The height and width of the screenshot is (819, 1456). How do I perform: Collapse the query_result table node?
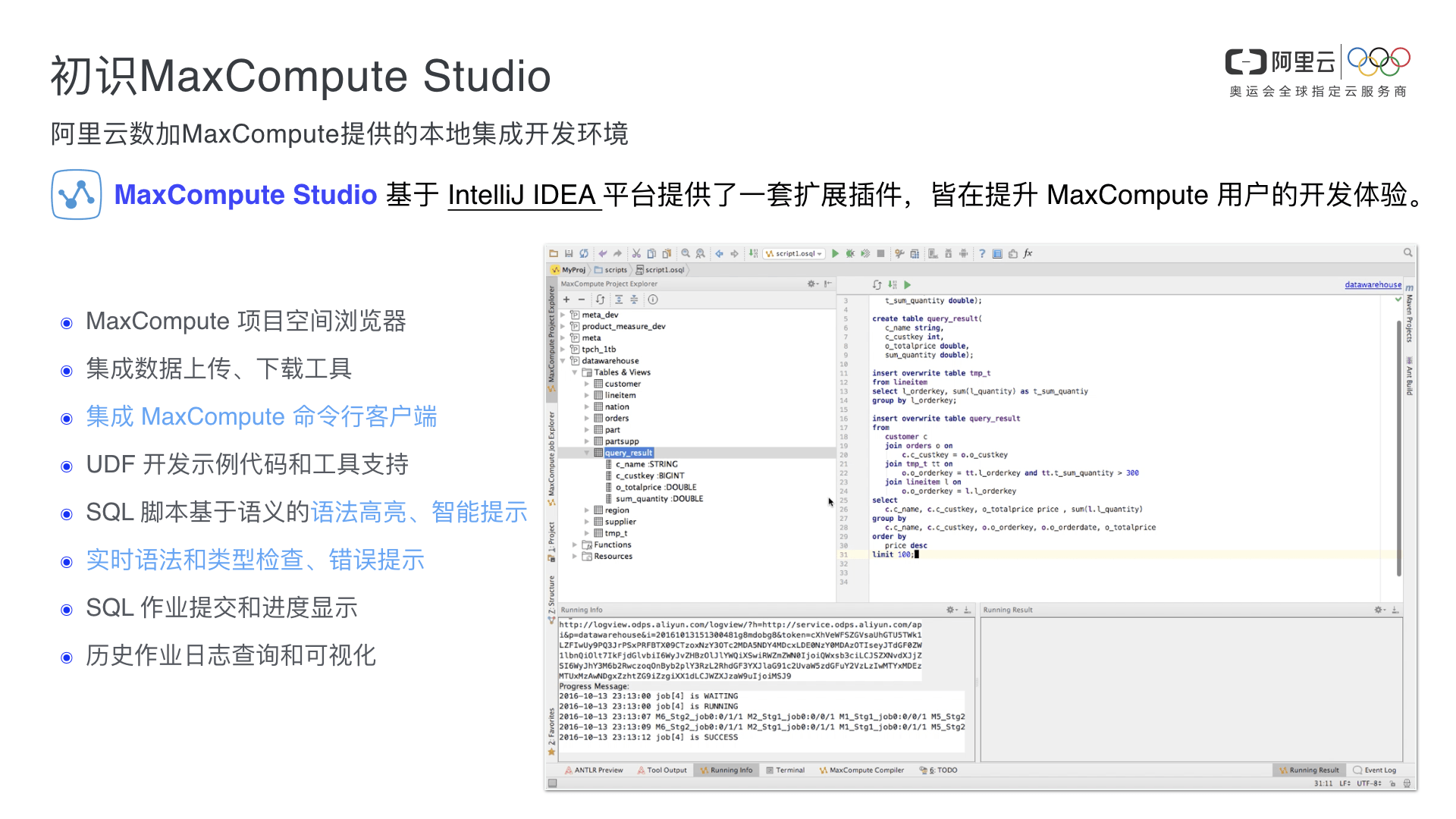coord(587,453)
